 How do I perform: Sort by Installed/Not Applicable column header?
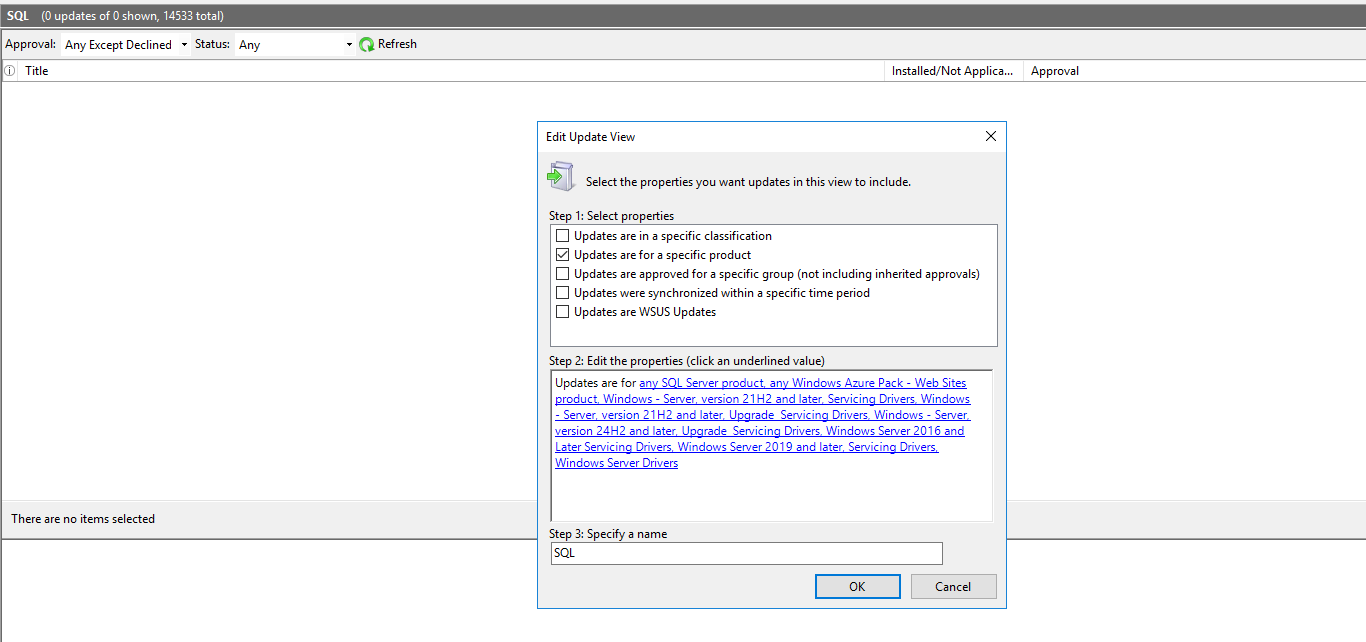(x=954, y=71)
